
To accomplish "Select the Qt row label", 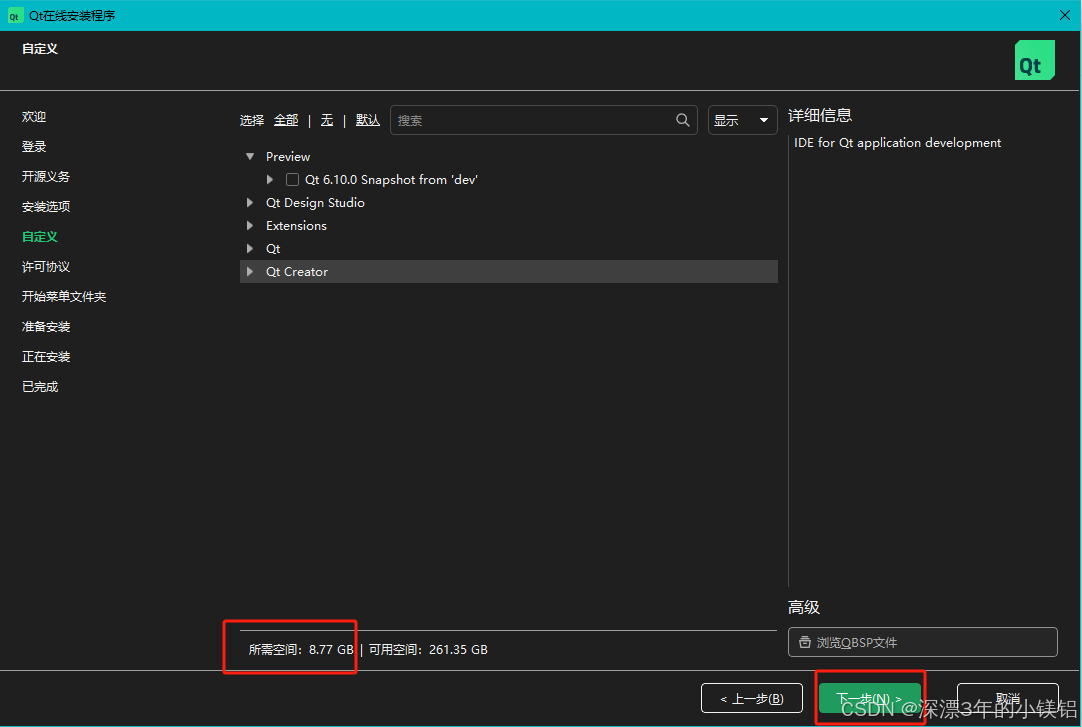I will pos(273,248).
